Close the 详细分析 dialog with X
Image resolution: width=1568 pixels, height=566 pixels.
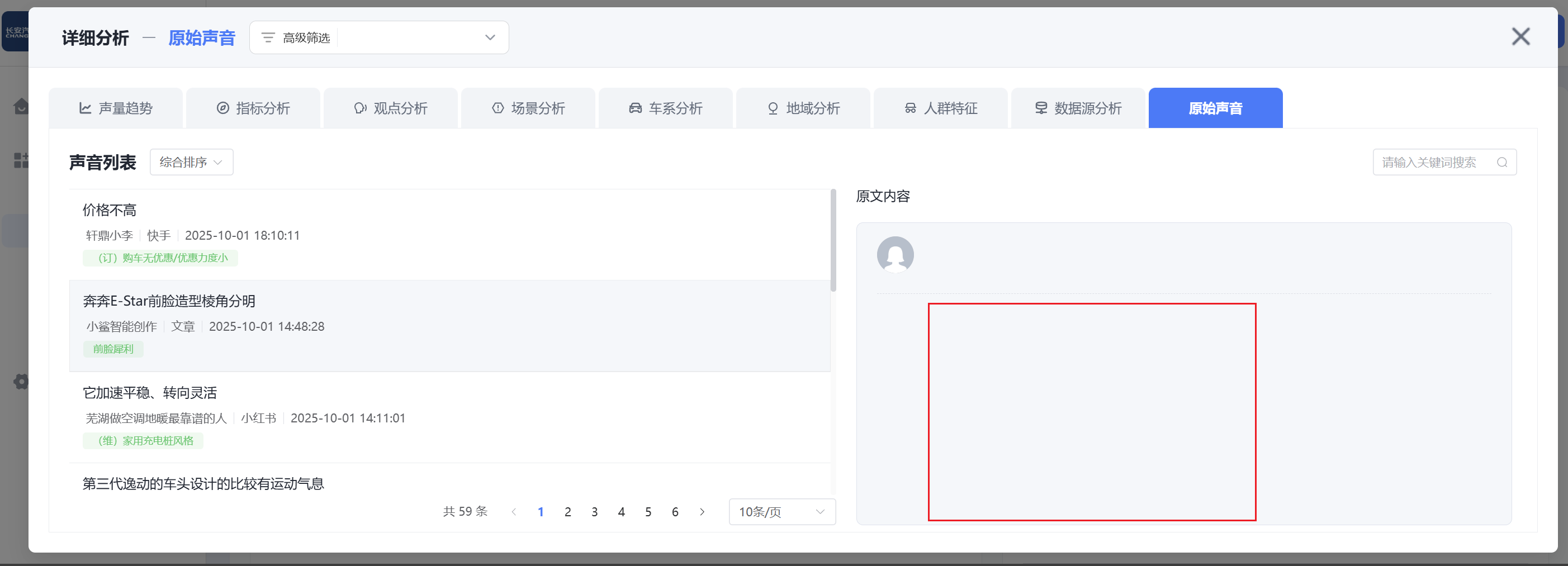click(x=1520, y=37)
